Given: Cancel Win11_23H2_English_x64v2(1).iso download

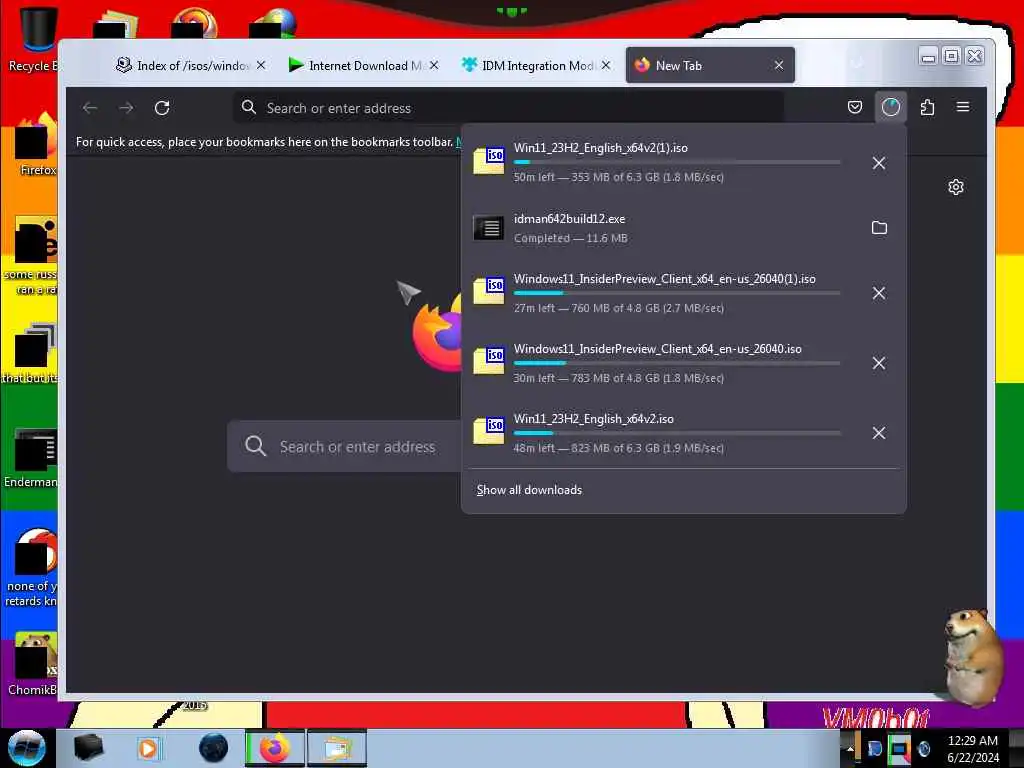Looking at the screenshot, I should [879, 163].
